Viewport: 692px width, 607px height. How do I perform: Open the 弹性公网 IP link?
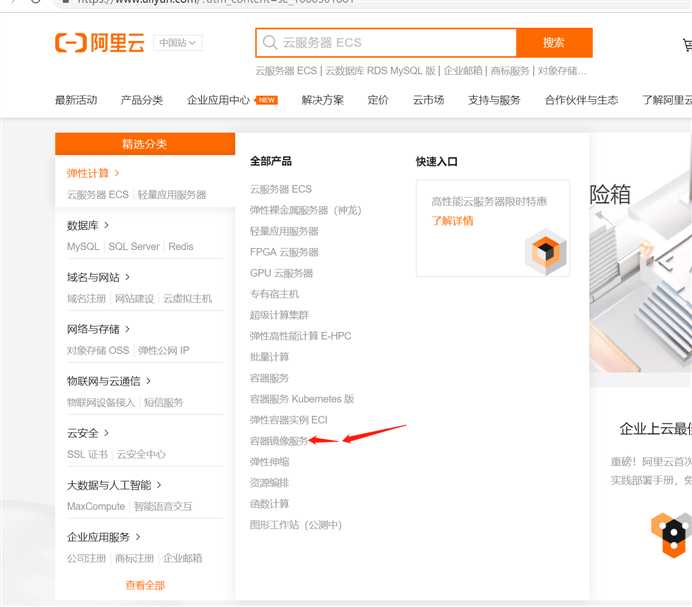pyautogui.click(x=164, y=351)
